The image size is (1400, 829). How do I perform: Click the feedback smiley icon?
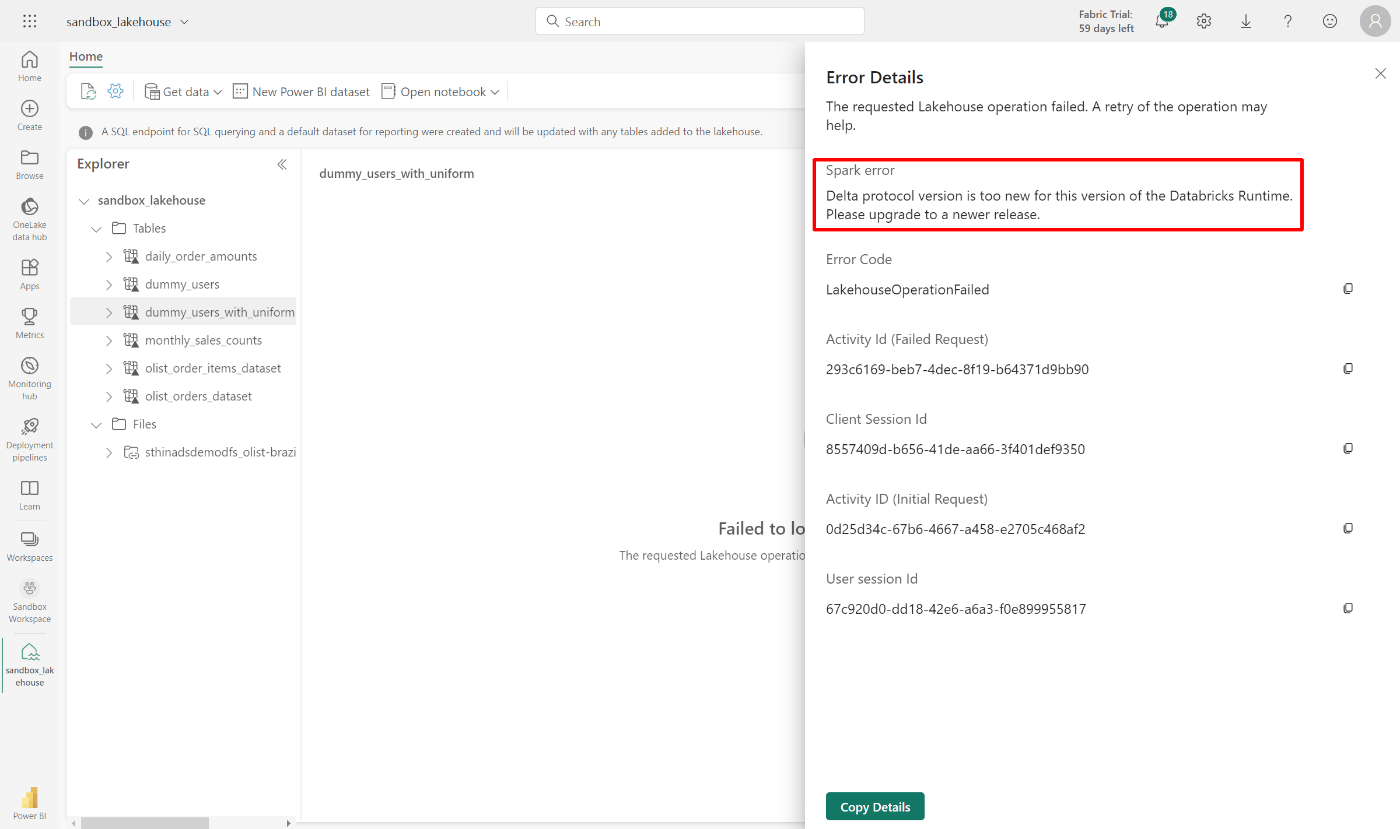[1330, 21]
